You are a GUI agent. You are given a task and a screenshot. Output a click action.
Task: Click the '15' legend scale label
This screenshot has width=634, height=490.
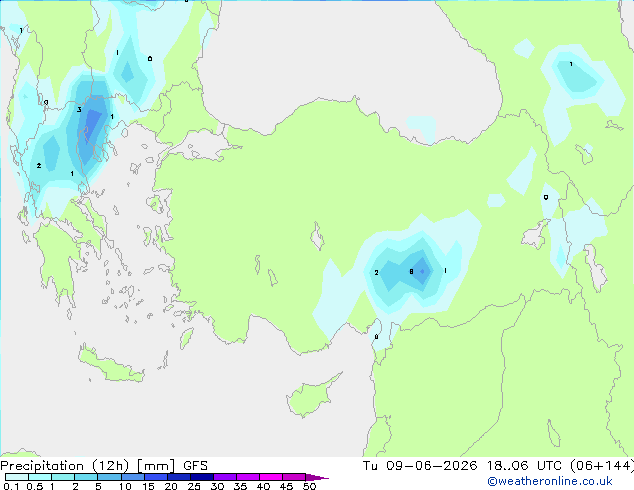[x=148, y=486]
